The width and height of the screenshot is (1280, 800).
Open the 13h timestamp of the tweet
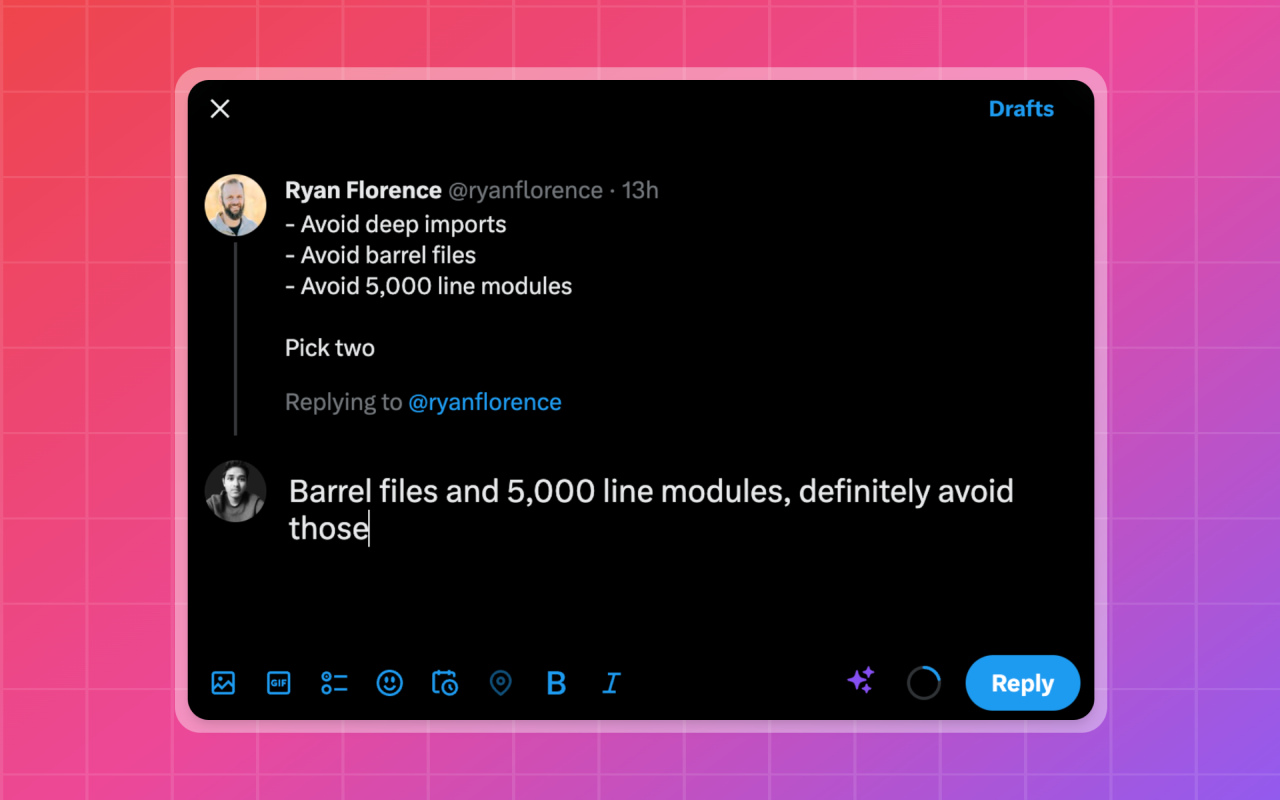[640, 190]
